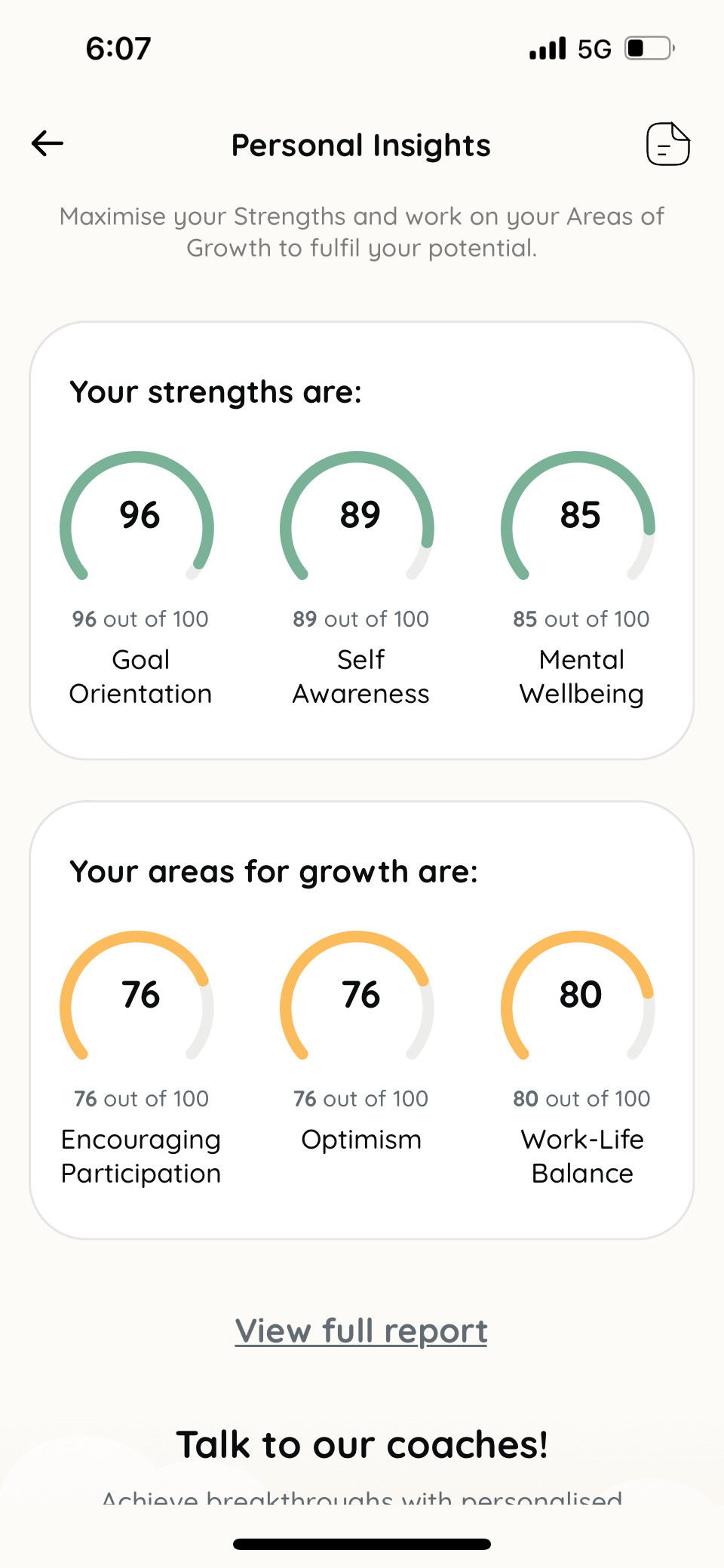Open the report document icon
Viewport: 724px width, 1568px height.
[x=667, y=143]
